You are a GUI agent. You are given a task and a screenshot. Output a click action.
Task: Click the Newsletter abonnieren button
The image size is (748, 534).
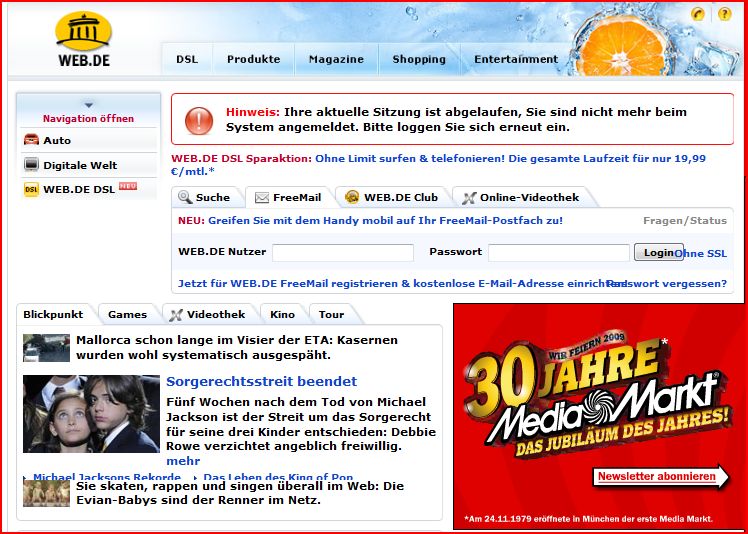[660, 477]
